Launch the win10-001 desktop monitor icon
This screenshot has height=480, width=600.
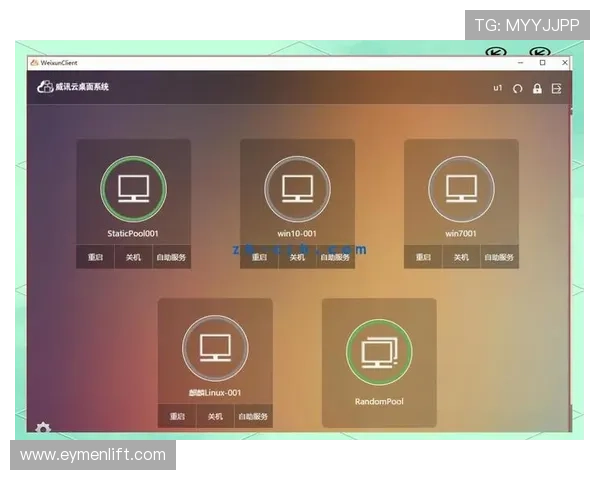297,187
